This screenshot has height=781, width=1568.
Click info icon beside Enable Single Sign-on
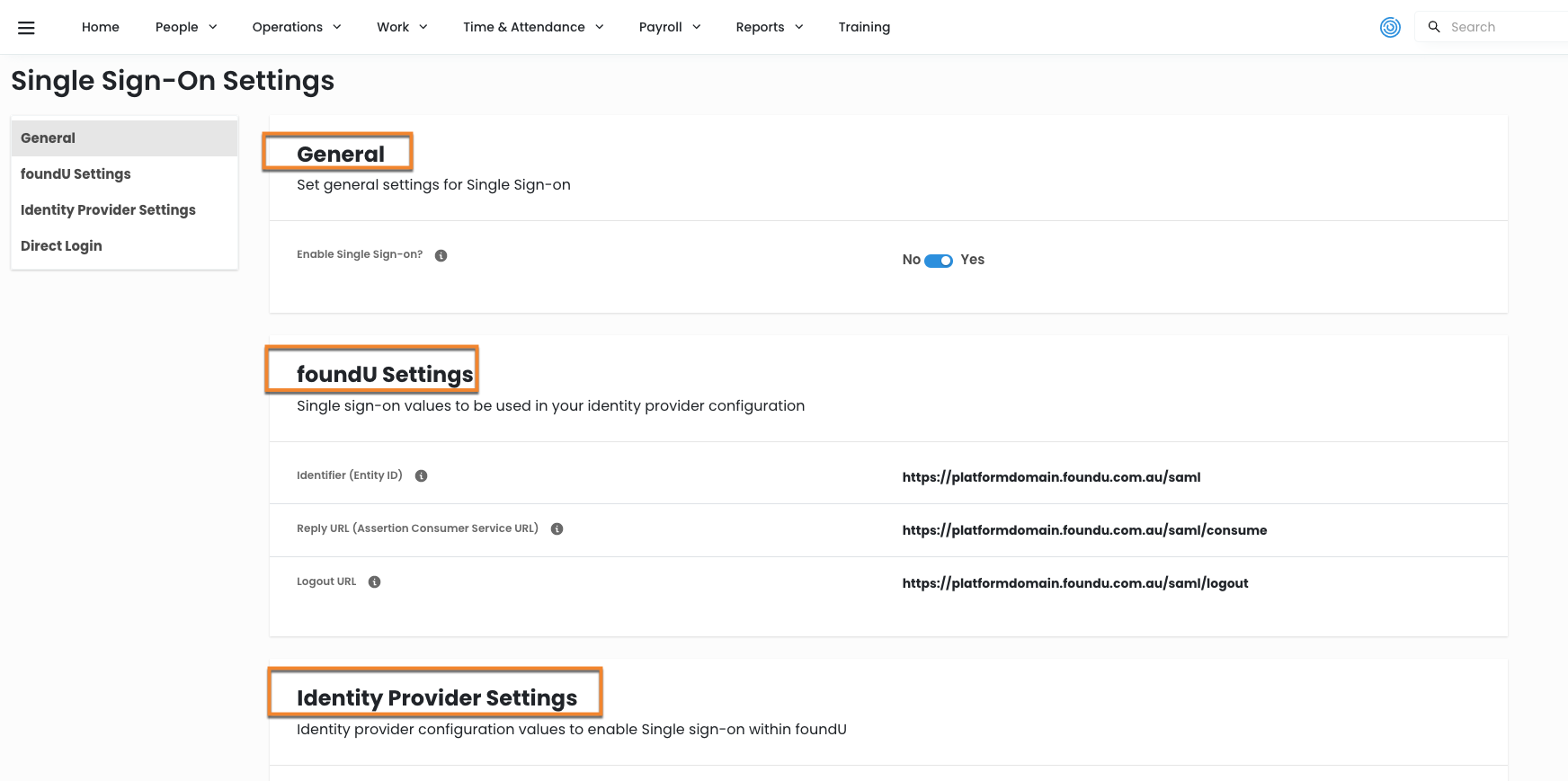pyautogui.click(x=441, y=255)
